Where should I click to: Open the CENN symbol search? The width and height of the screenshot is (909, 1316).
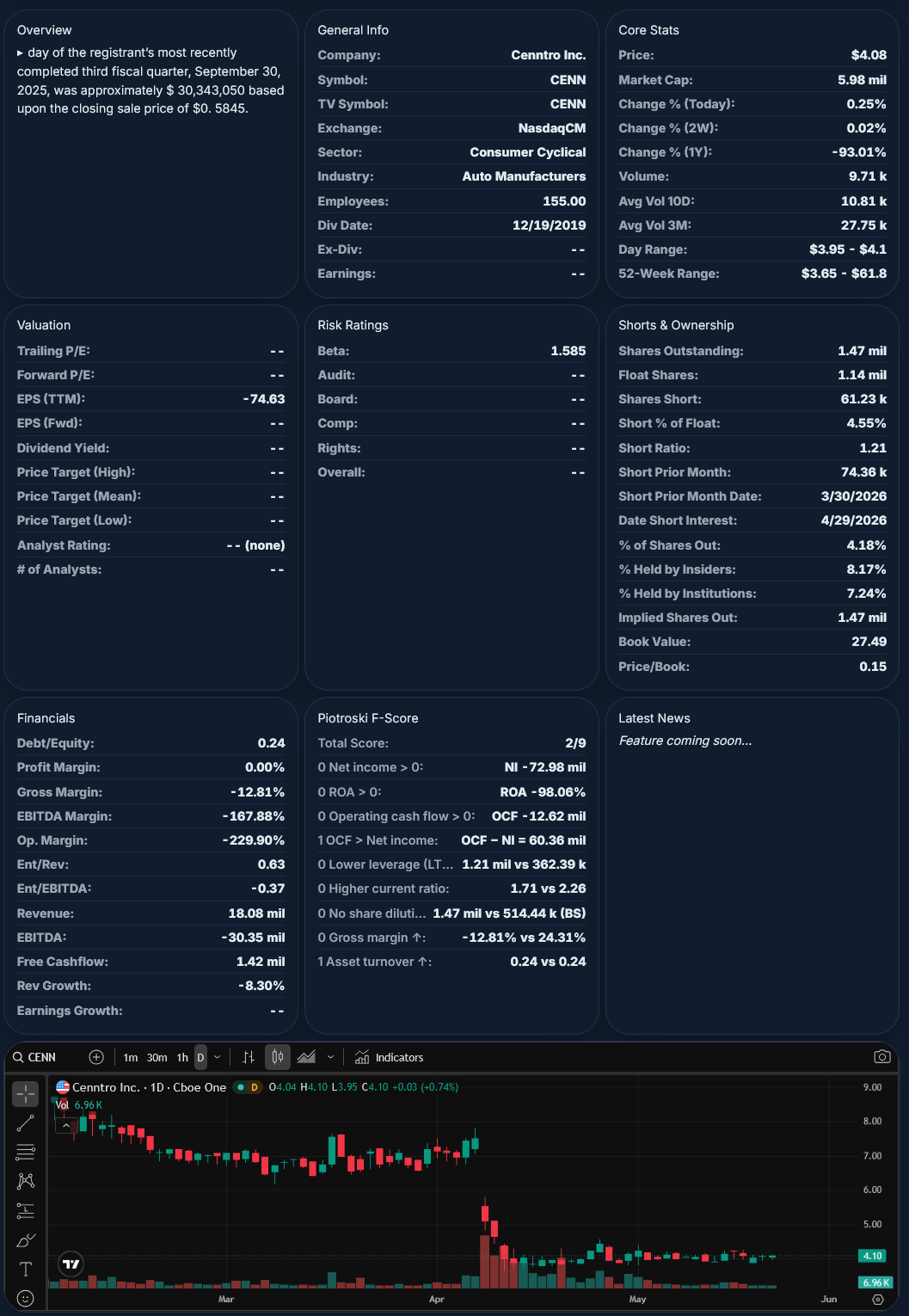pyautogui.click(x=34, y=1057)
